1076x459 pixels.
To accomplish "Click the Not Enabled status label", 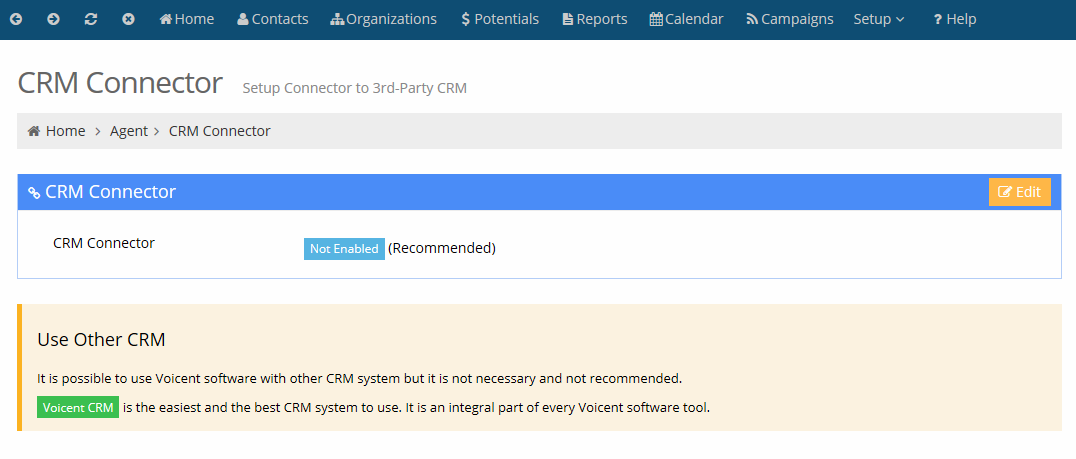I will coord(344,249).
